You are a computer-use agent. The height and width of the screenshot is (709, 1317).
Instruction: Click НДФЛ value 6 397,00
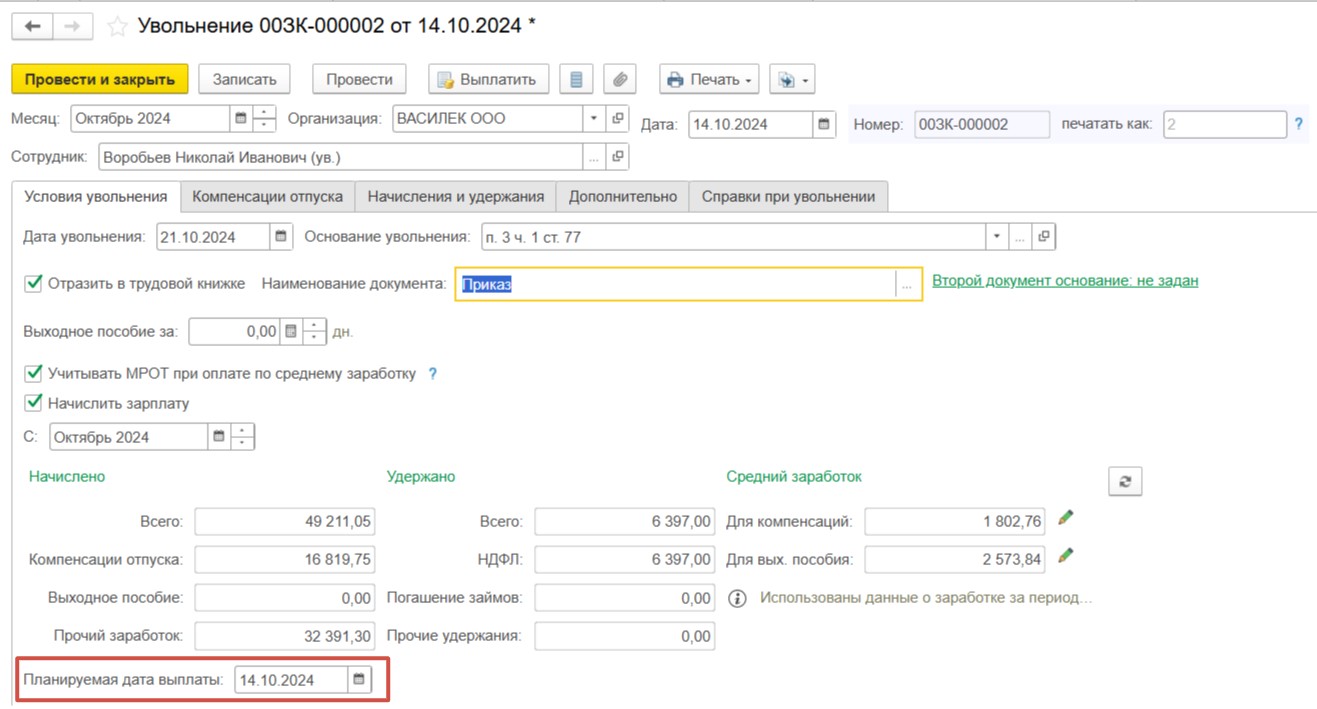(x=625, y=560)
